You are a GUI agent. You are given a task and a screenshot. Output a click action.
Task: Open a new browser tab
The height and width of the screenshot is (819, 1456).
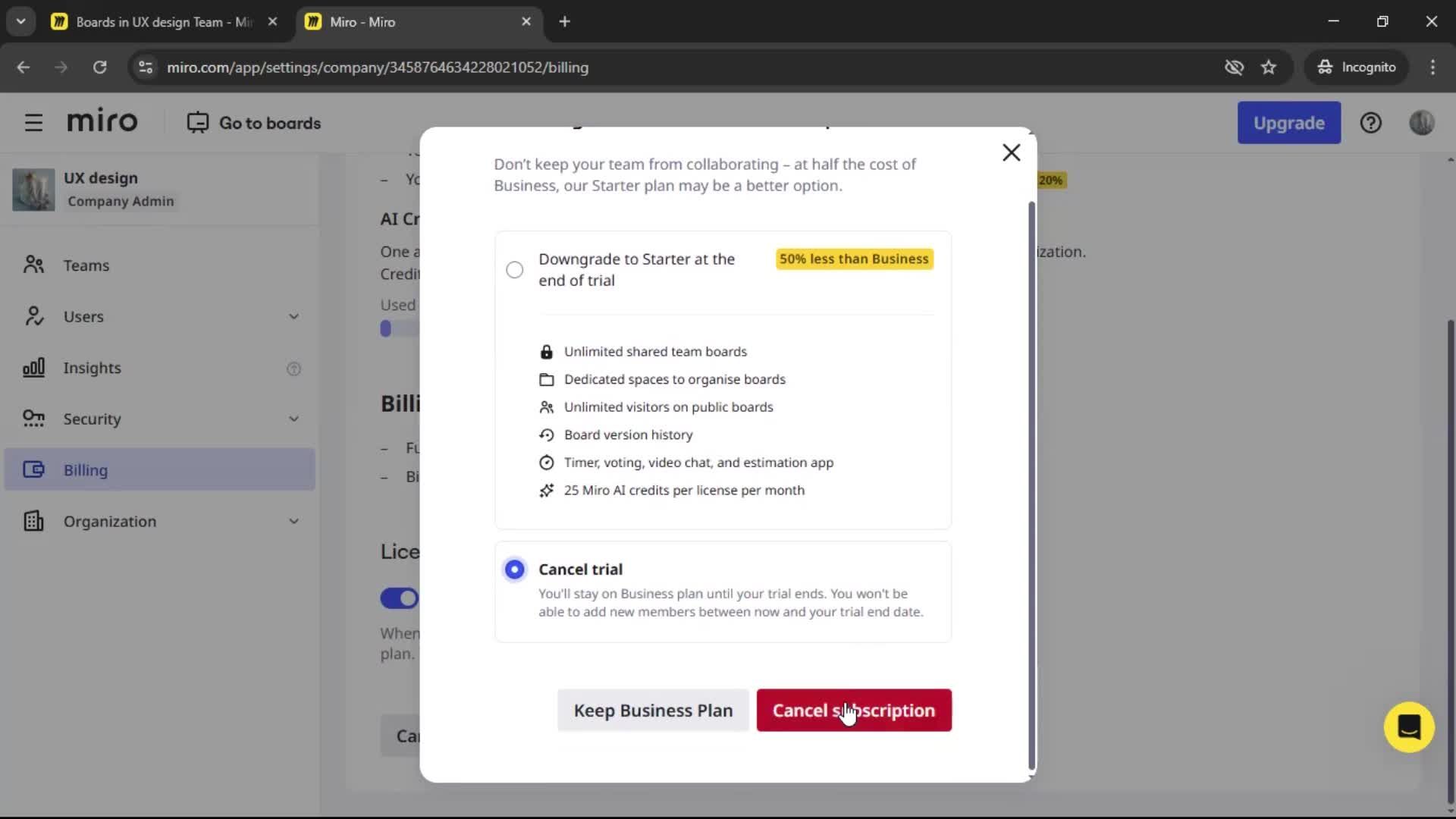[x=564, y=22]
